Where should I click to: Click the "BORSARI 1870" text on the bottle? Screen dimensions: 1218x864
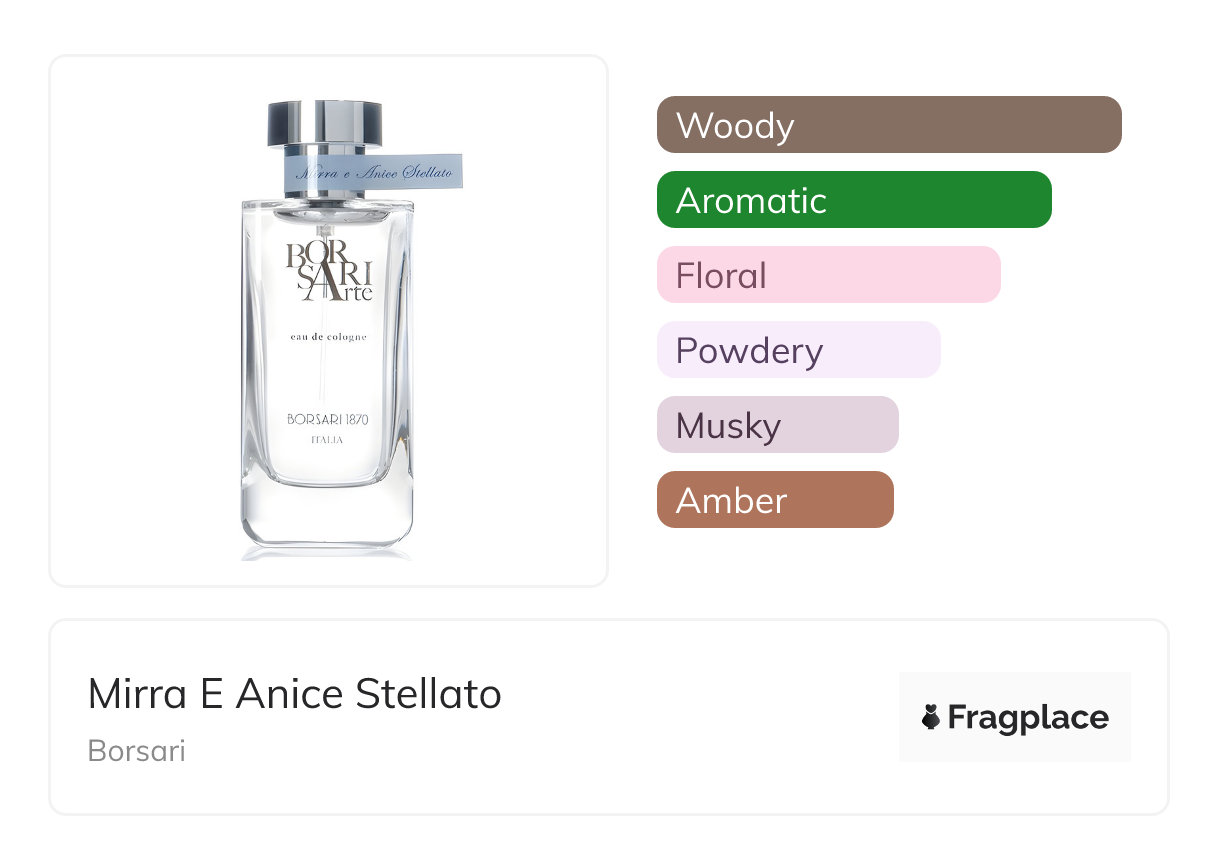point(328,419)
